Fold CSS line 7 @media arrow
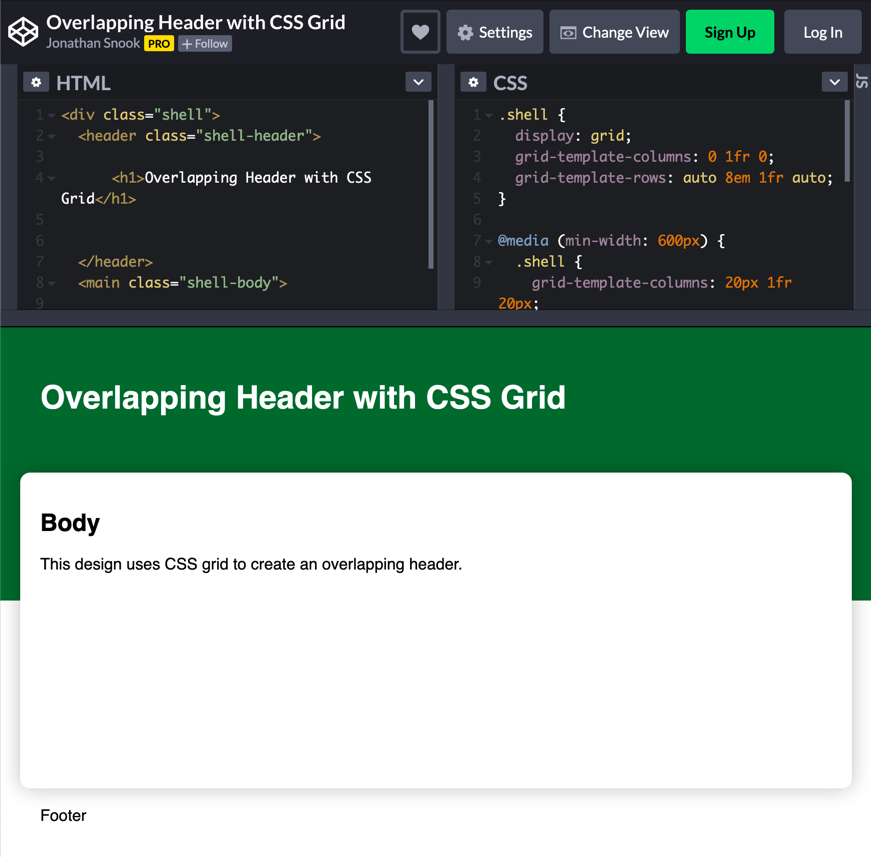Viewport: 871px width, 857px height. point(489,242)
